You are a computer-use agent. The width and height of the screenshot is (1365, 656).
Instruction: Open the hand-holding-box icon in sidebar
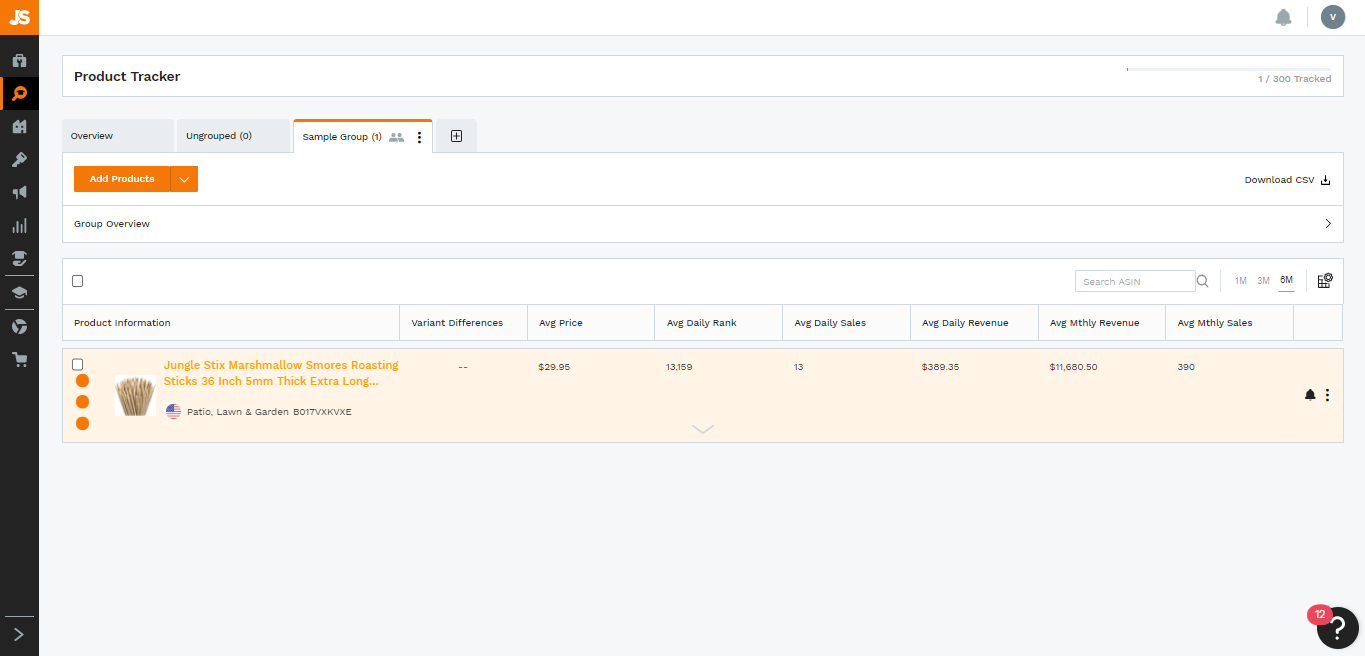pyautogui.click(x=19, y=259)
